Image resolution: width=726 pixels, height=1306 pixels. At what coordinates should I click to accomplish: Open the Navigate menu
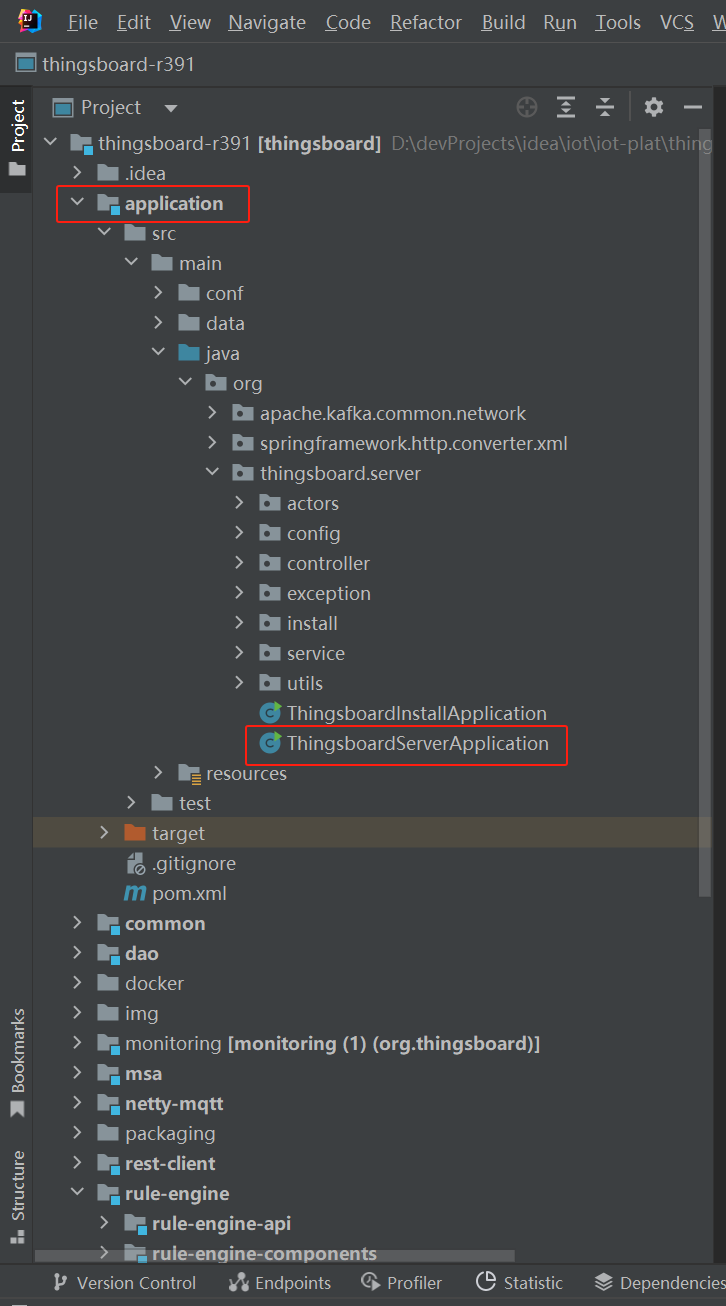(268, 22)
